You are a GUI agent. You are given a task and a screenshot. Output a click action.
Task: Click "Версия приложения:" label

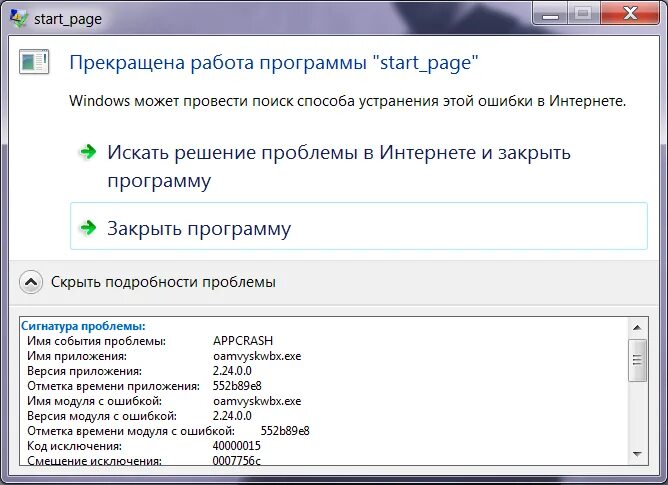(x=84, y=371)
